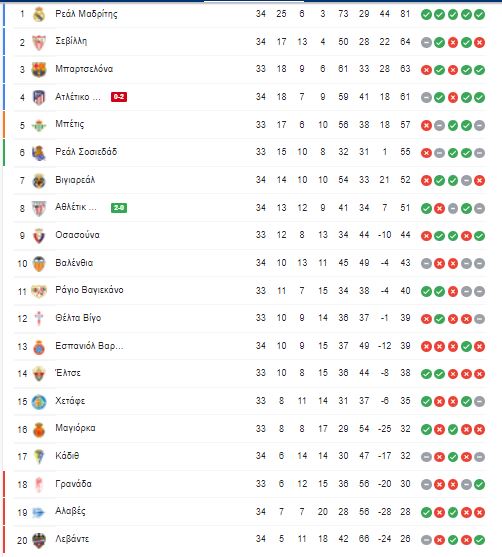Click Espanyol's first red loss form indicator
The image size is (502, 557).
pos(426,346)
